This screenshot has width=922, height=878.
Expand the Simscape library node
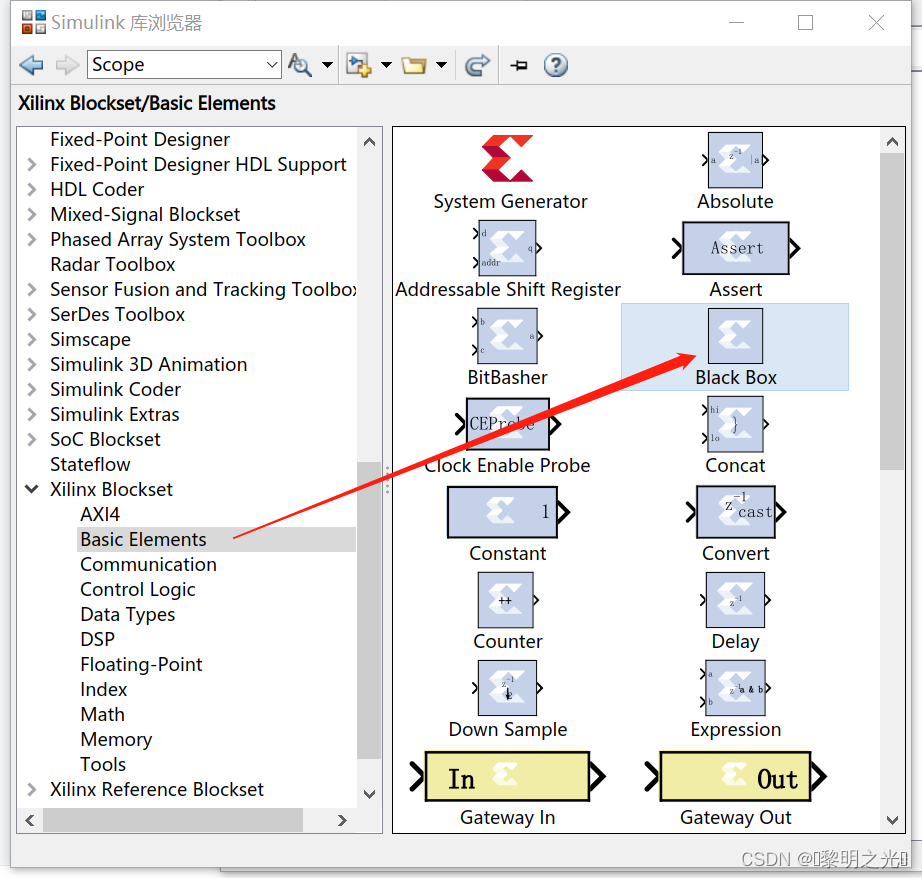coord(32,339)
